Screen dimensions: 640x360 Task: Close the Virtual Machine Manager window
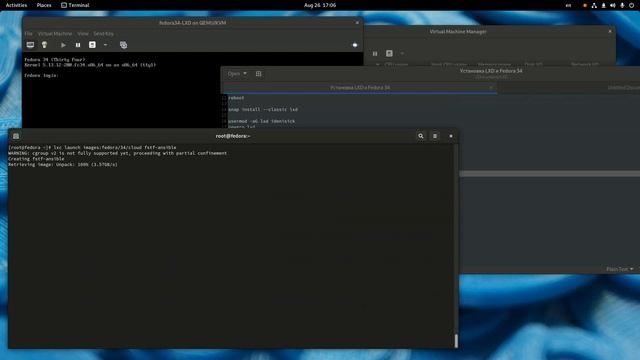click(610, 31)
